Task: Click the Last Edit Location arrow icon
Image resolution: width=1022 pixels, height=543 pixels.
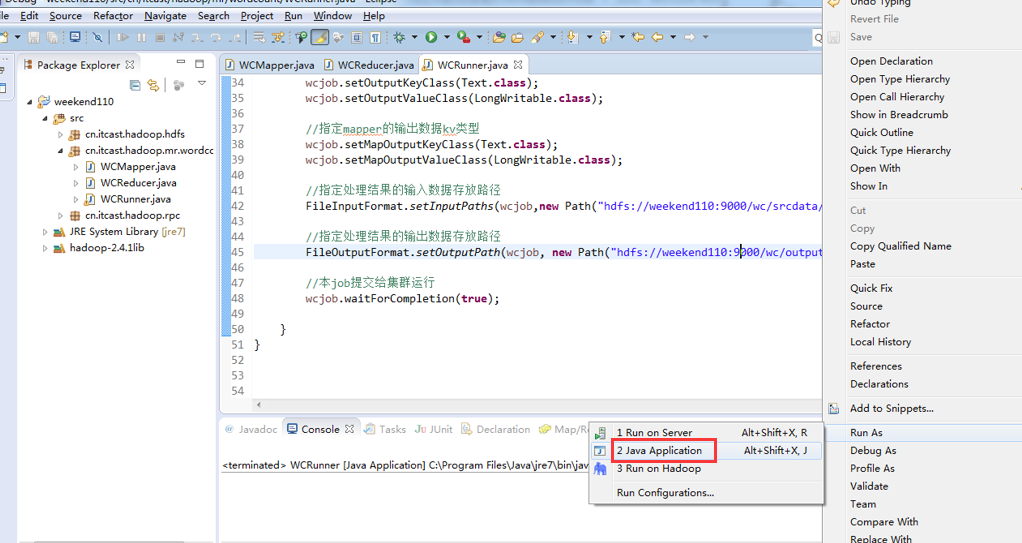Action: [637, 37]
